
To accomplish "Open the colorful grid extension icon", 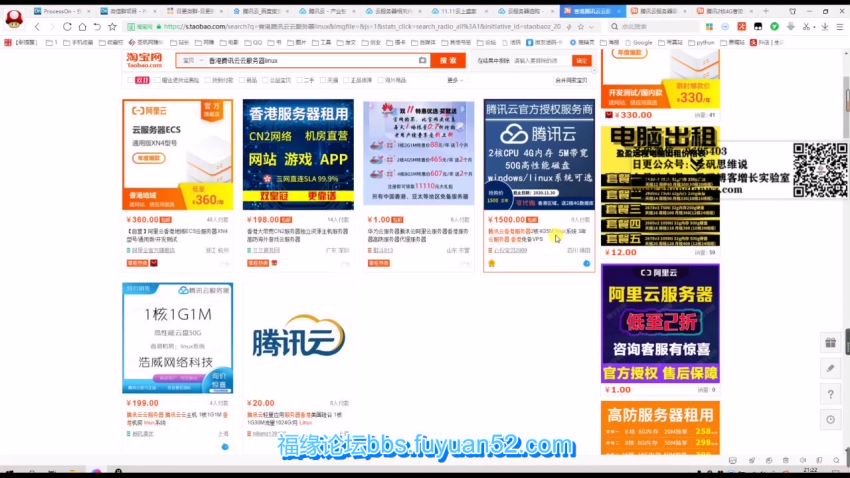I will click(709, 27).
